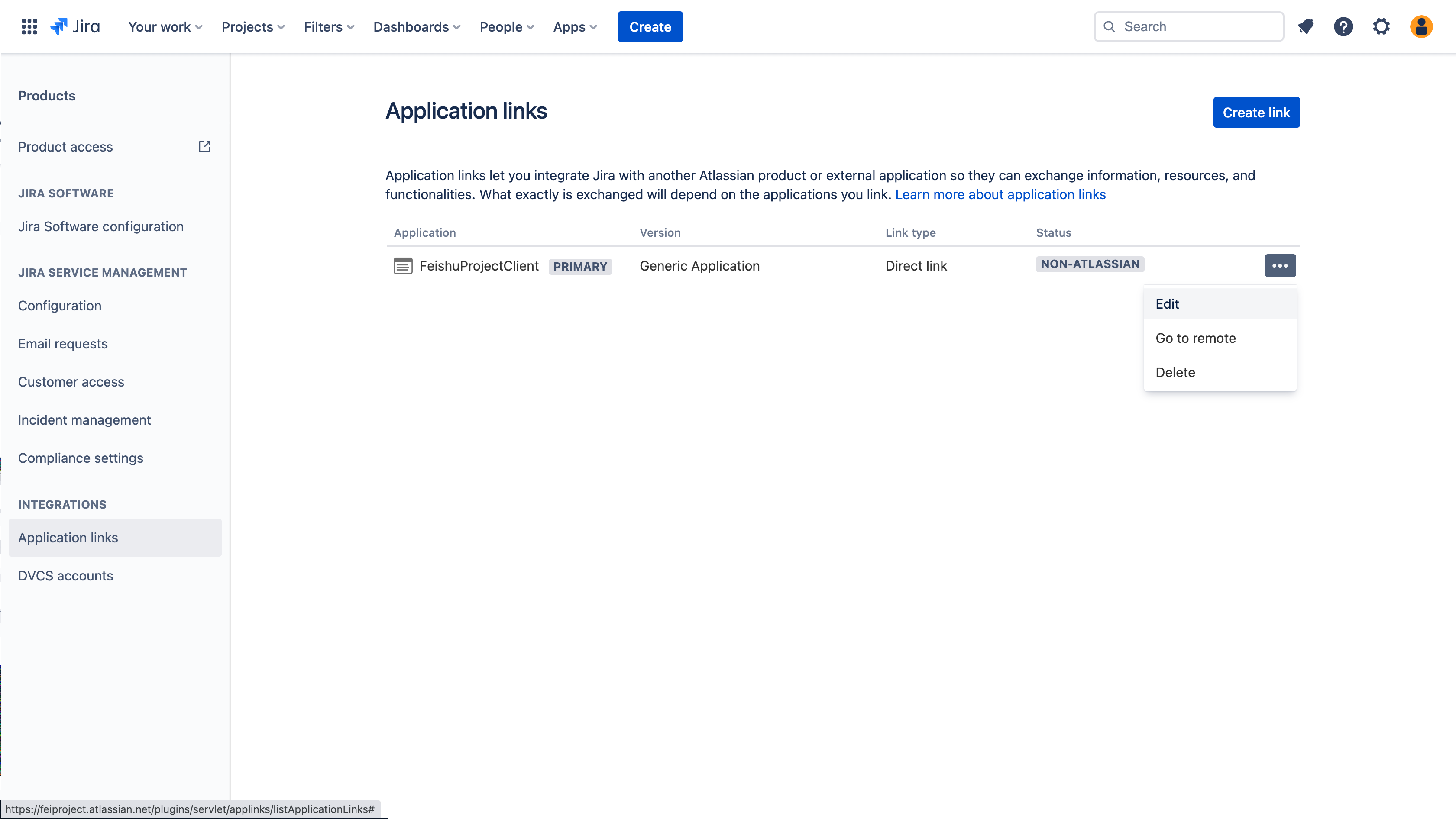The width and height of the screenshot is (1456, 819).
Task: Open the help question mark icon
Action: click(x=1343, y=26)
